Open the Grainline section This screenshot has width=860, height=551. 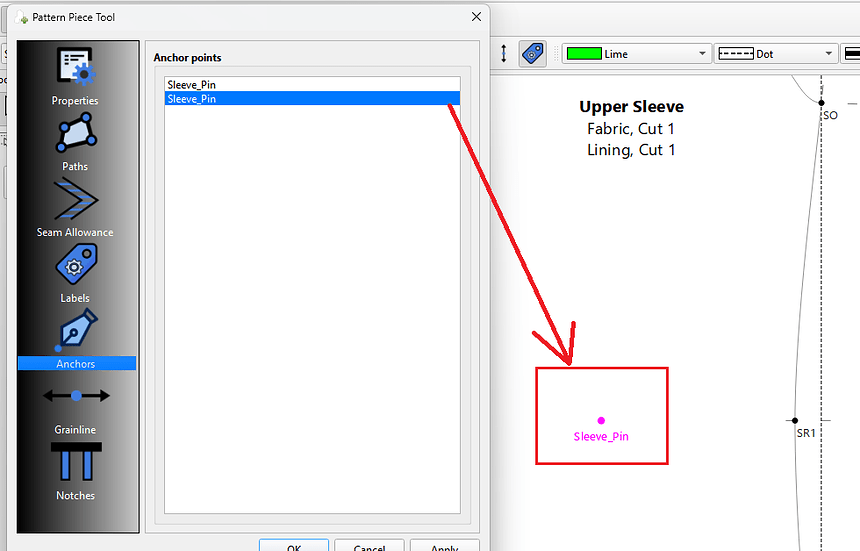click(76, 406)
